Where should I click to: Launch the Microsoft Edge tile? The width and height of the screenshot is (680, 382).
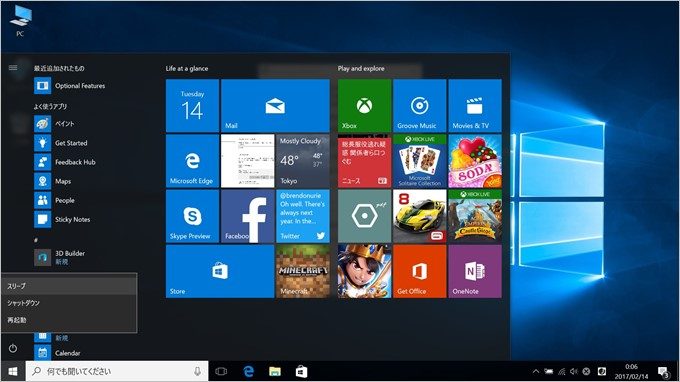point(192,161)
